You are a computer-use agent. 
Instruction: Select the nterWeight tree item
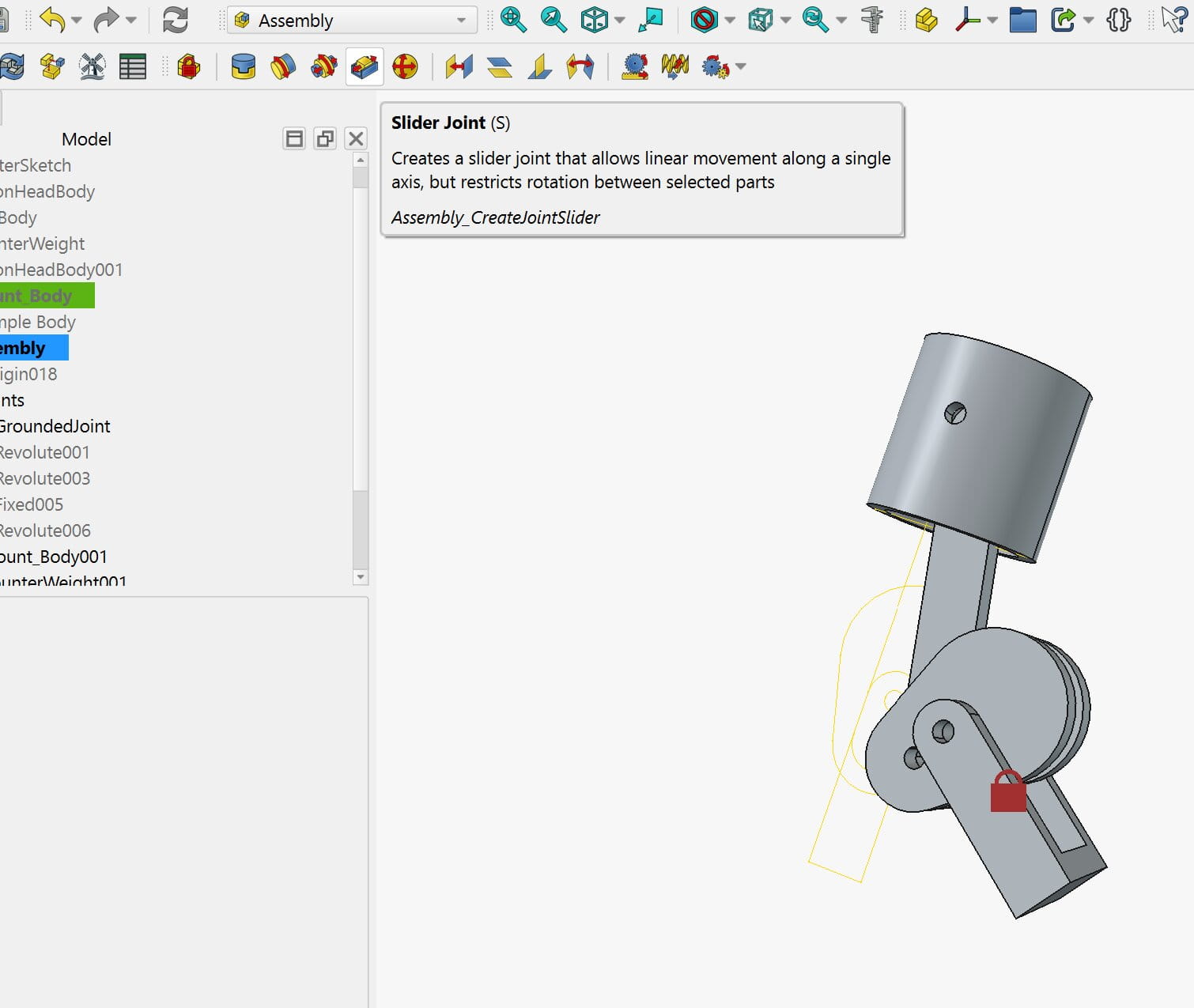point(42,244)
